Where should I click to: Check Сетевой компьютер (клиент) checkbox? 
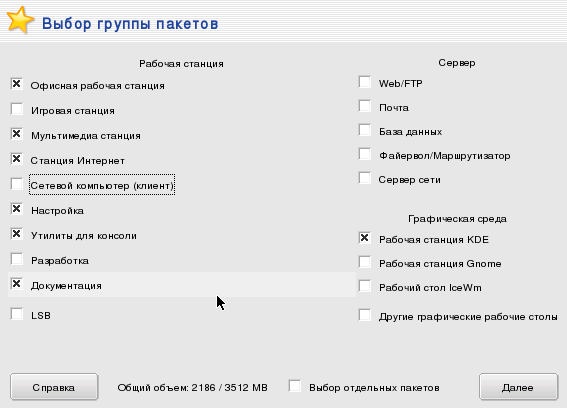click(17, 184)
